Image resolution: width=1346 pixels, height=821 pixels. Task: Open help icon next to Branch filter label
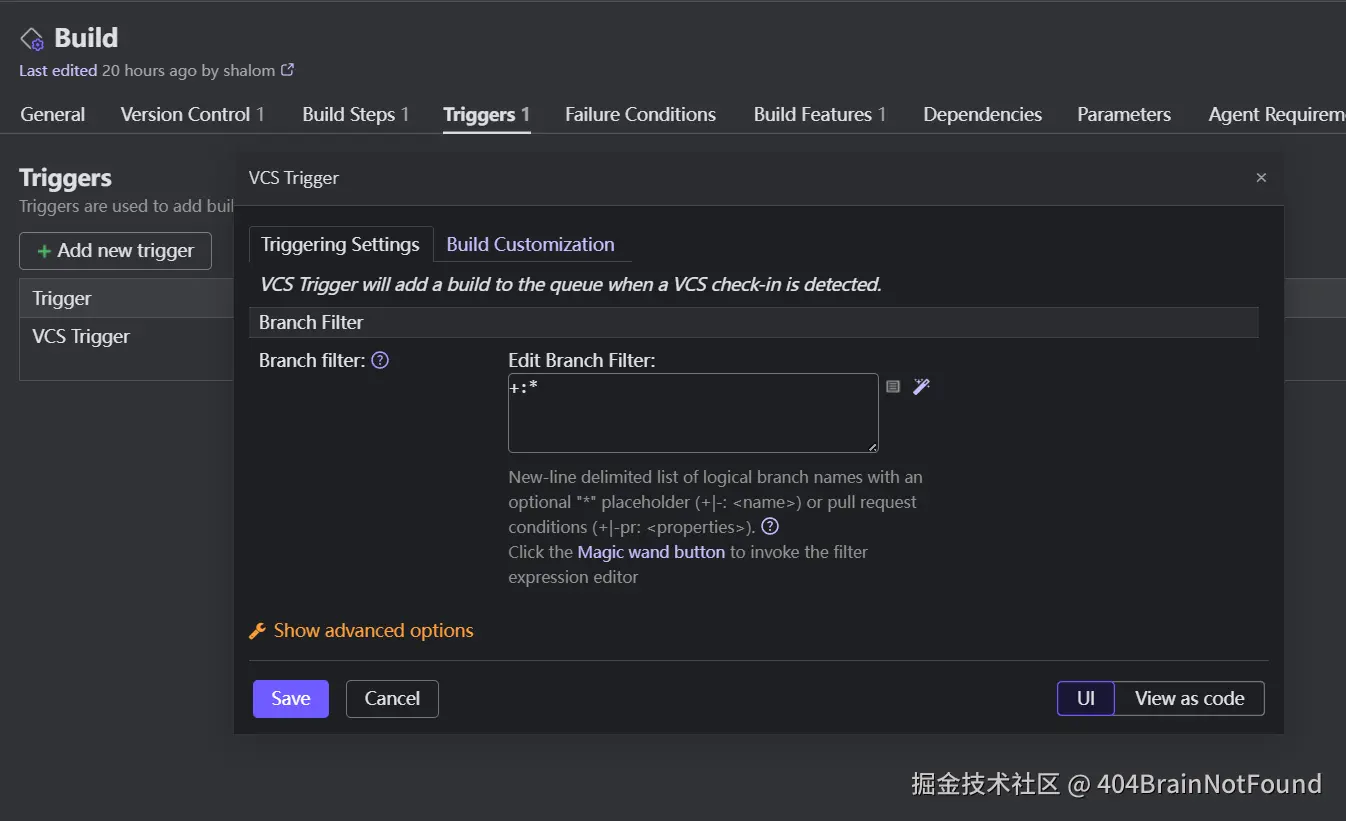pos(380,360)
